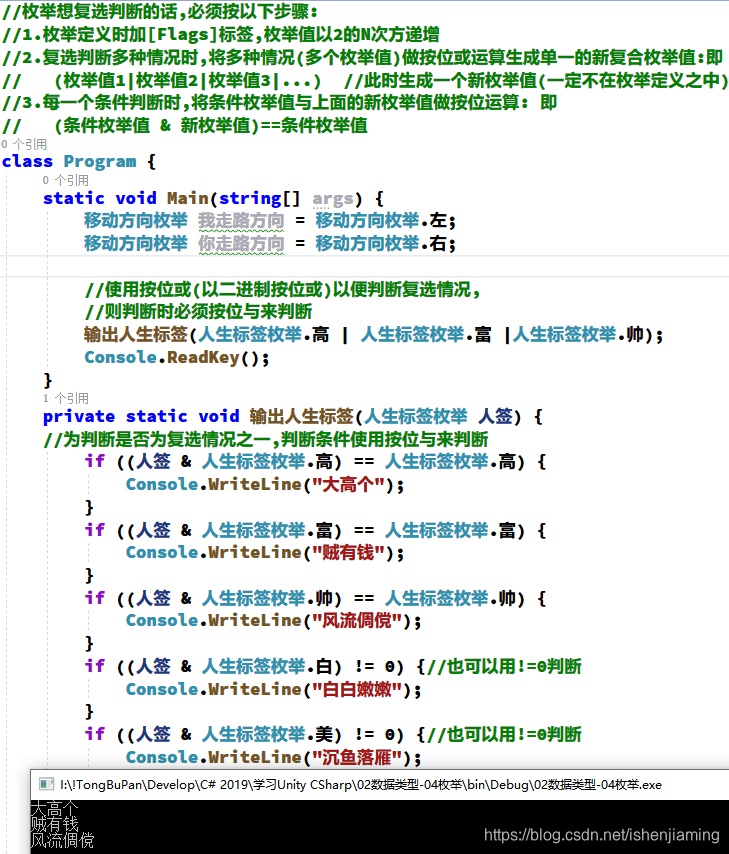Click the 输出人生标签 call inside Main
The width and height of the screenshot is (729, 854).
(x=136, y=334)
